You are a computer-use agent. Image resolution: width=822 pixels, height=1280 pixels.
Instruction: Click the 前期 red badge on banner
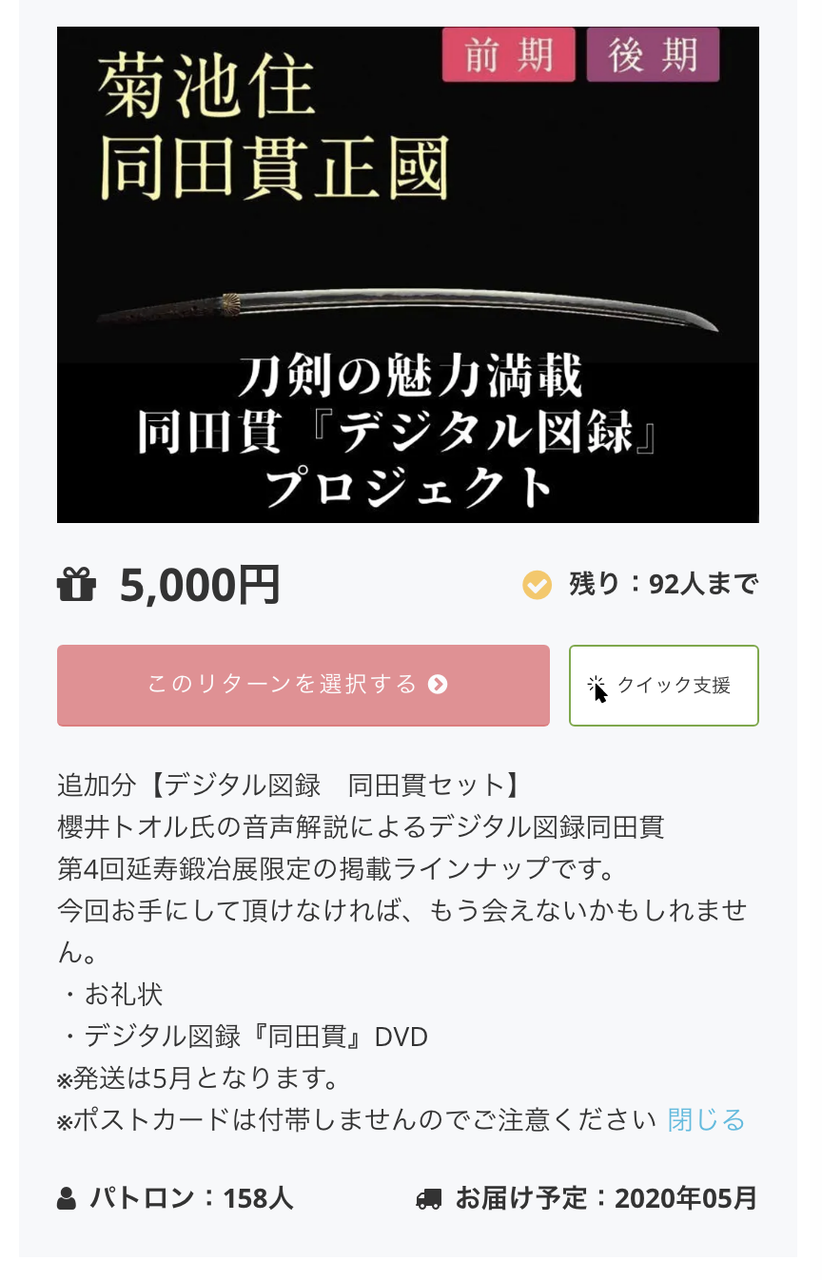tap(509, 54)
